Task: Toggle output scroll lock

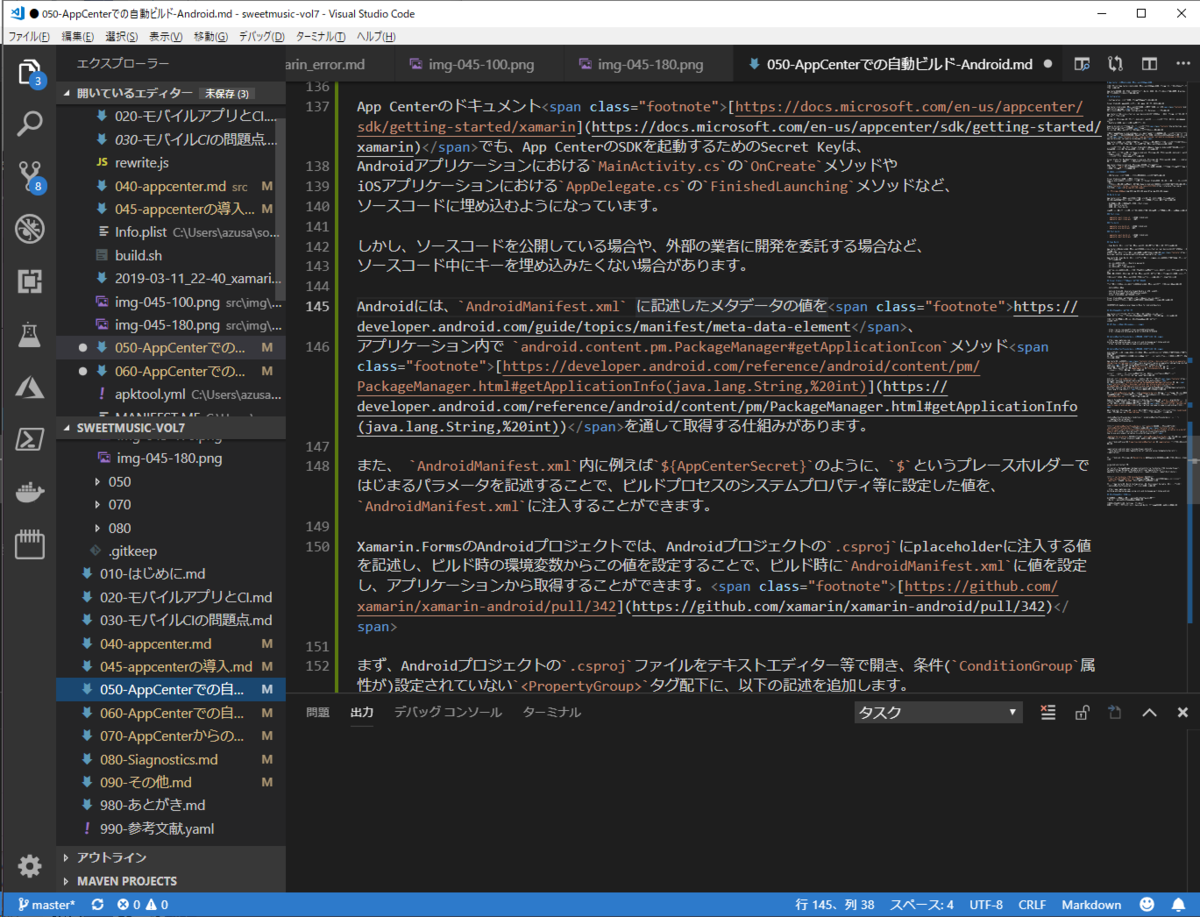Action: tap(1082, 713)
